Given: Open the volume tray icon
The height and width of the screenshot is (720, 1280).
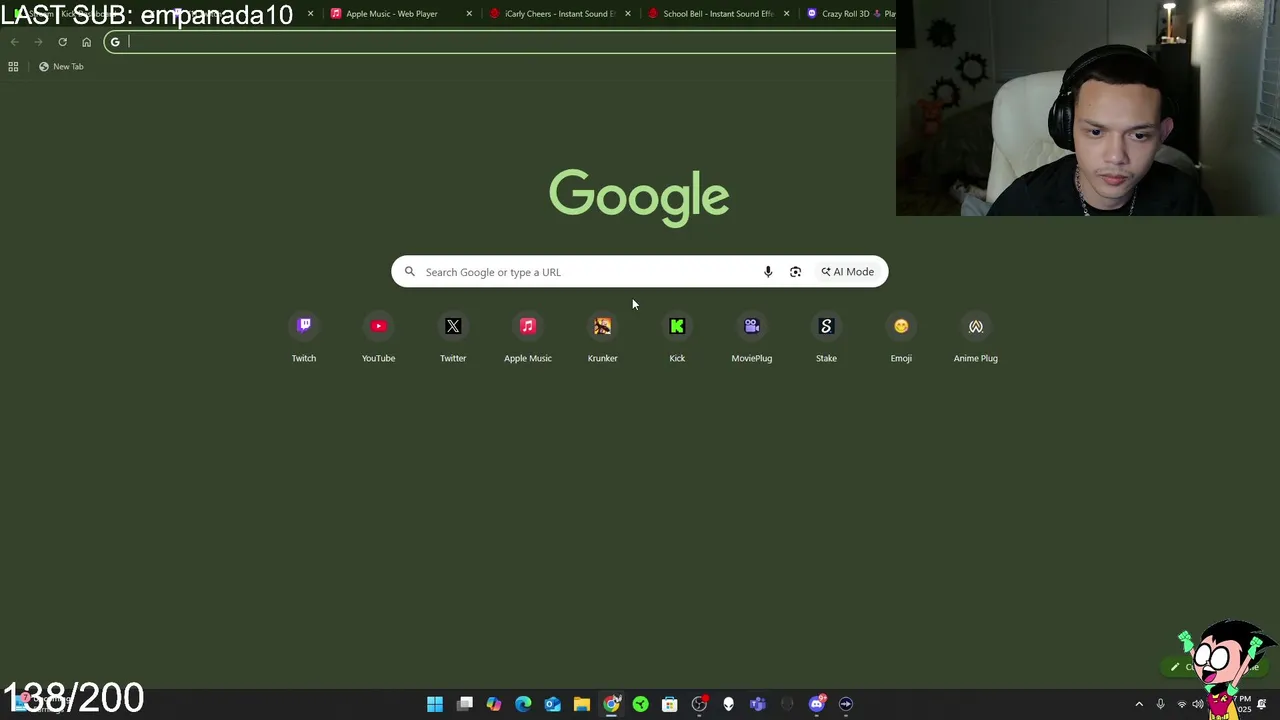Looking at the screenshot, I should pos(1198,704).
